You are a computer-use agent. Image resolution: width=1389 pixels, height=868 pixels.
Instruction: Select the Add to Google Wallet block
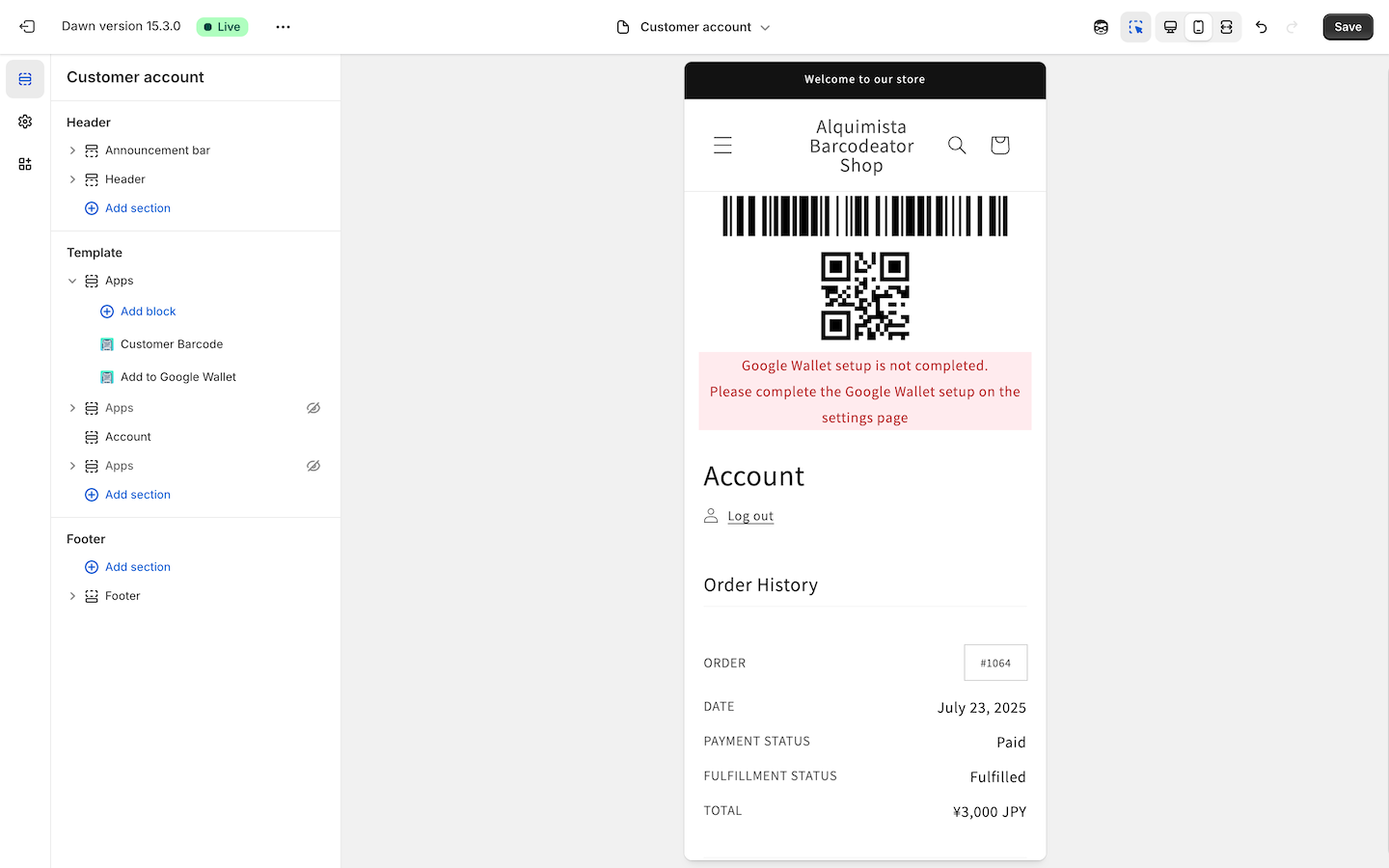tap(178, 377)
